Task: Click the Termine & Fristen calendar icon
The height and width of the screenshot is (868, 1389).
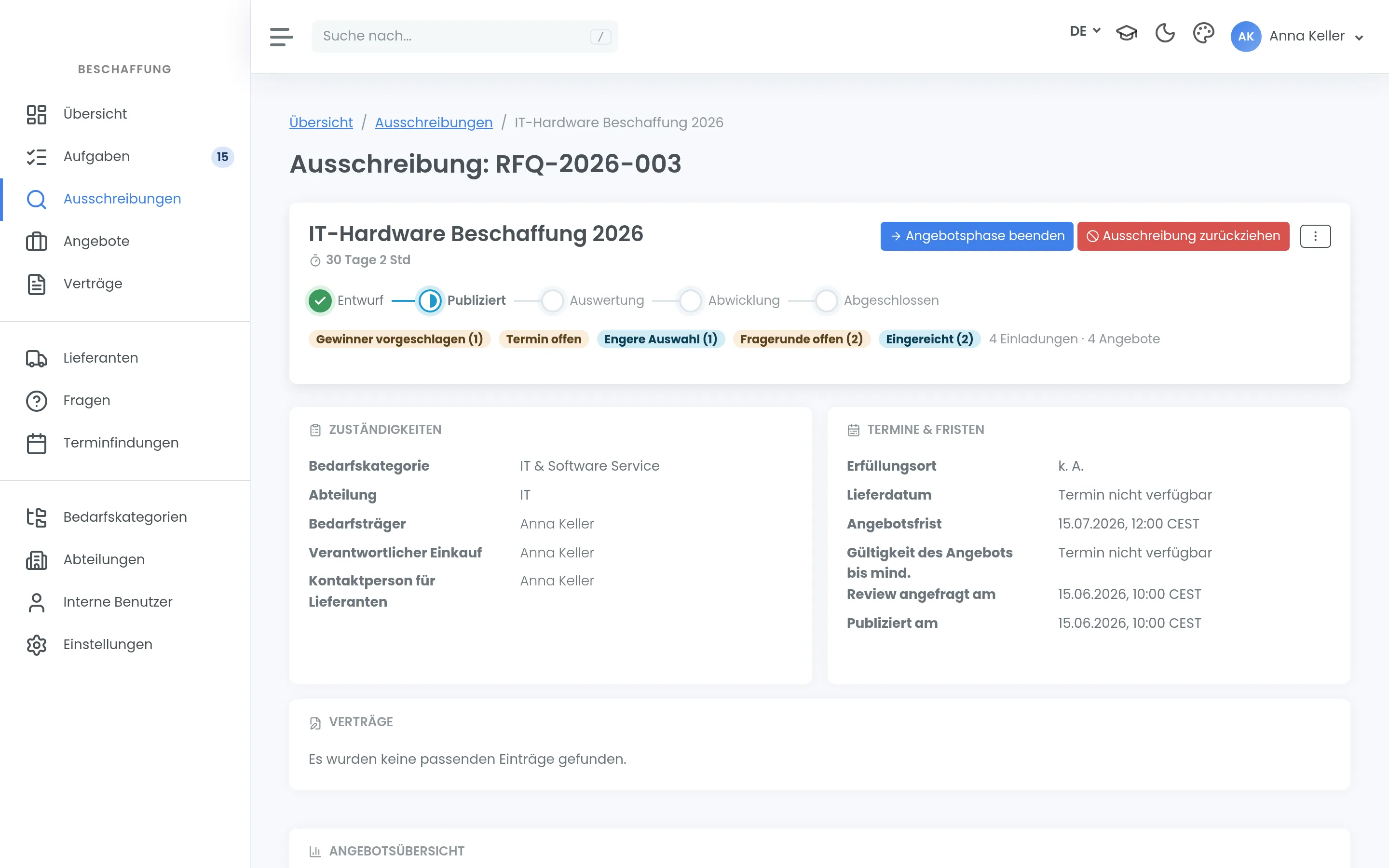Action: tap(854, 430)
